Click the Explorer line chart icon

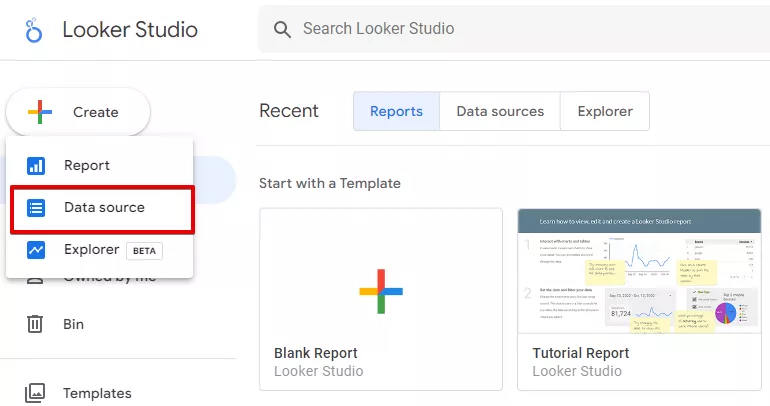click(x=36, y=250)
